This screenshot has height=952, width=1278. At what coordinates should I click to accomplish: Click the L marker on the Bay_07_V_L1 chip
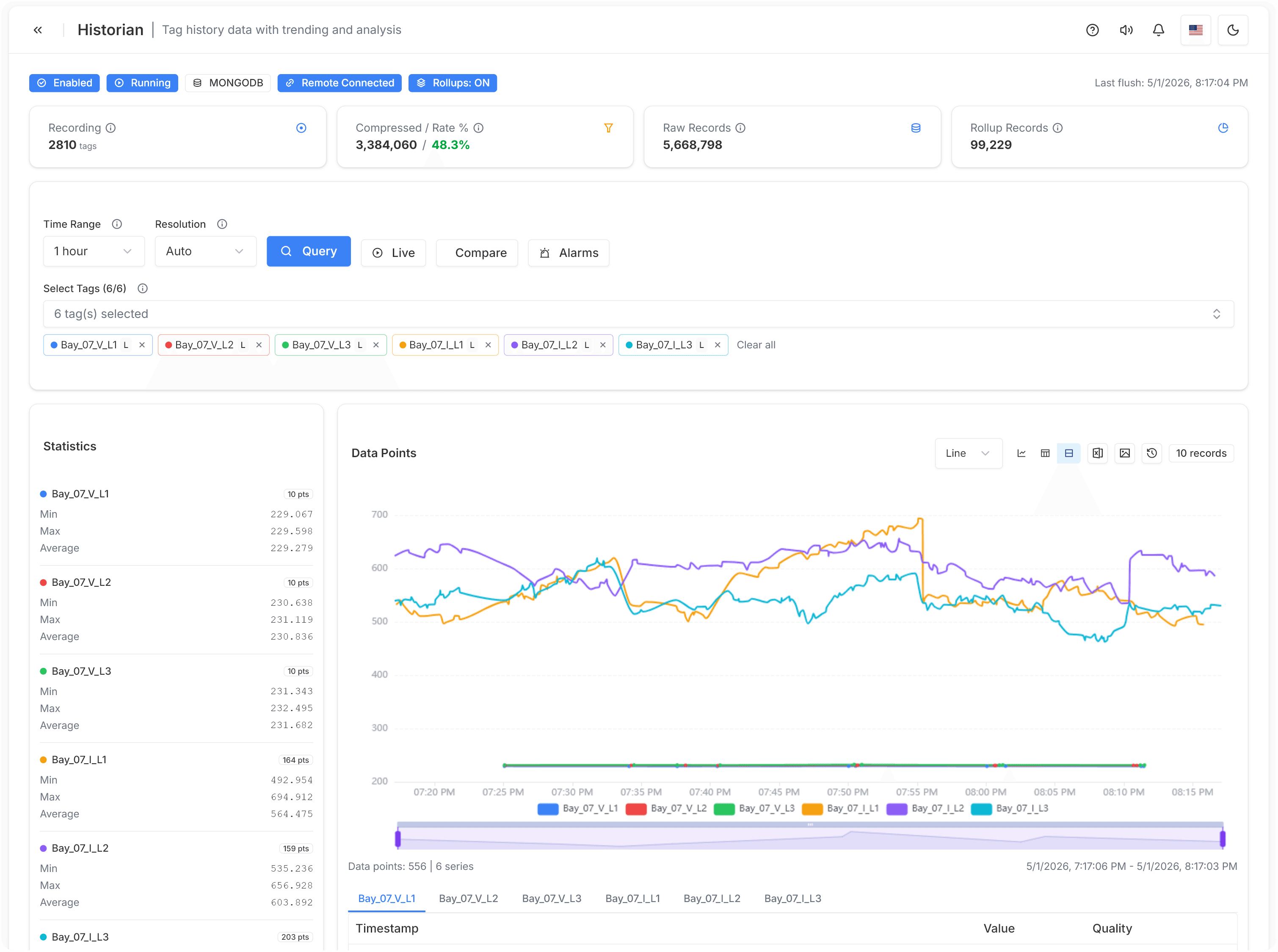[x=126, y=345]
